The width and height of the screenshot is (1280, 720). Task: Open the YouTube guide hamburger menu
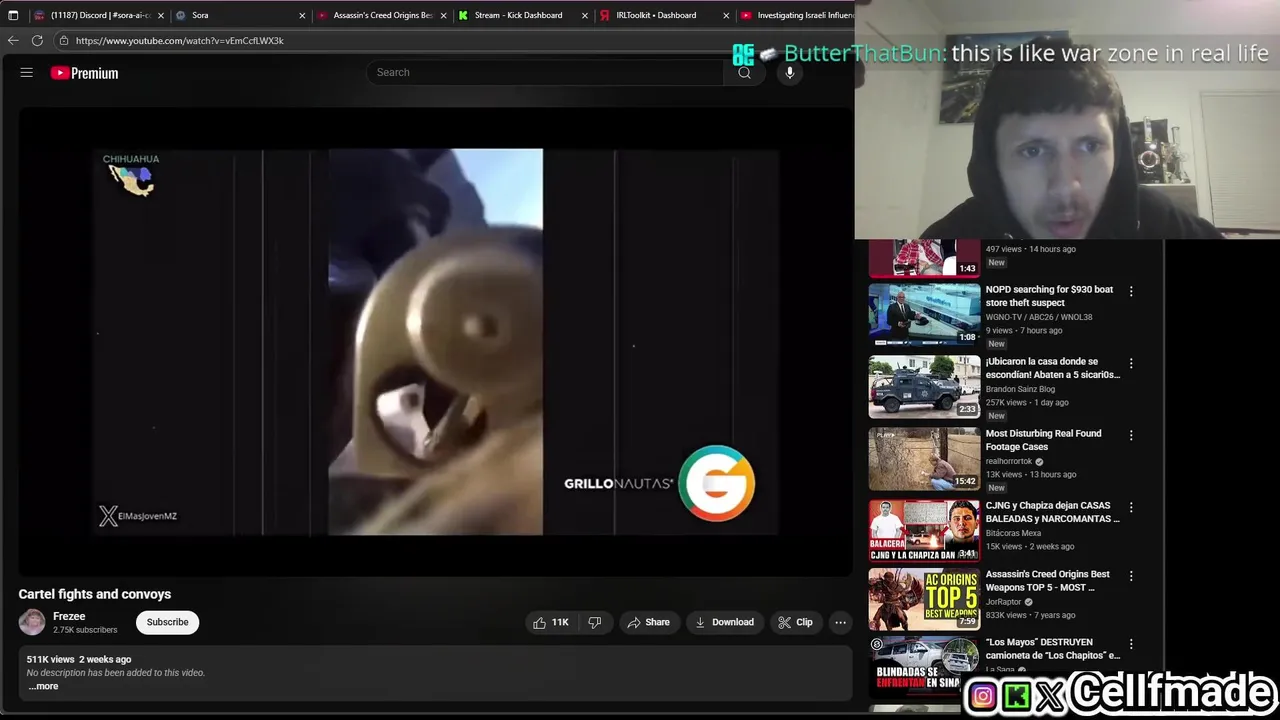click(27, 73)
